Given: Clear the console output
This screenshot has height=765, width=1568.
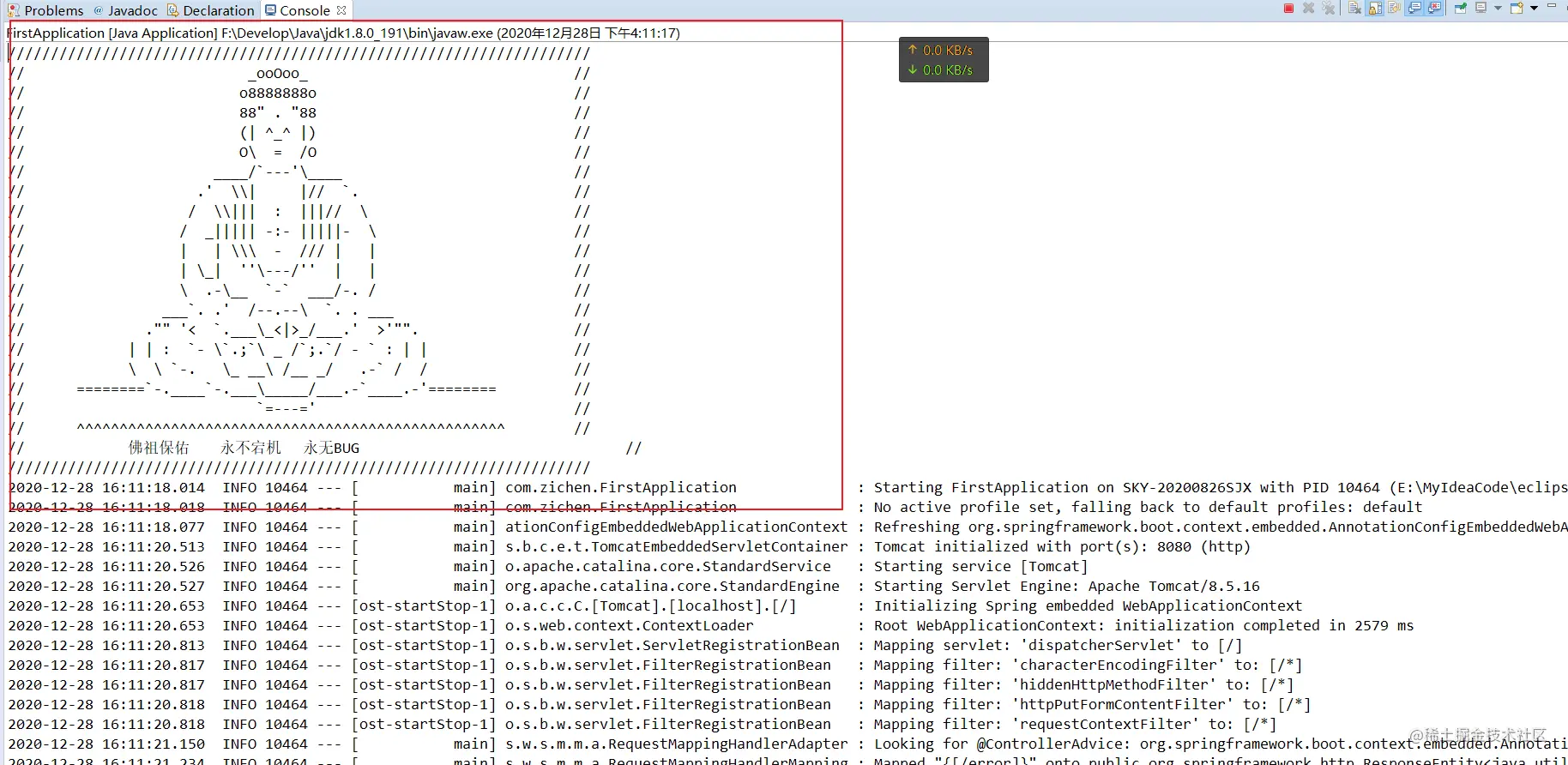Looking at the screenshot, I should click(1354, 8).
